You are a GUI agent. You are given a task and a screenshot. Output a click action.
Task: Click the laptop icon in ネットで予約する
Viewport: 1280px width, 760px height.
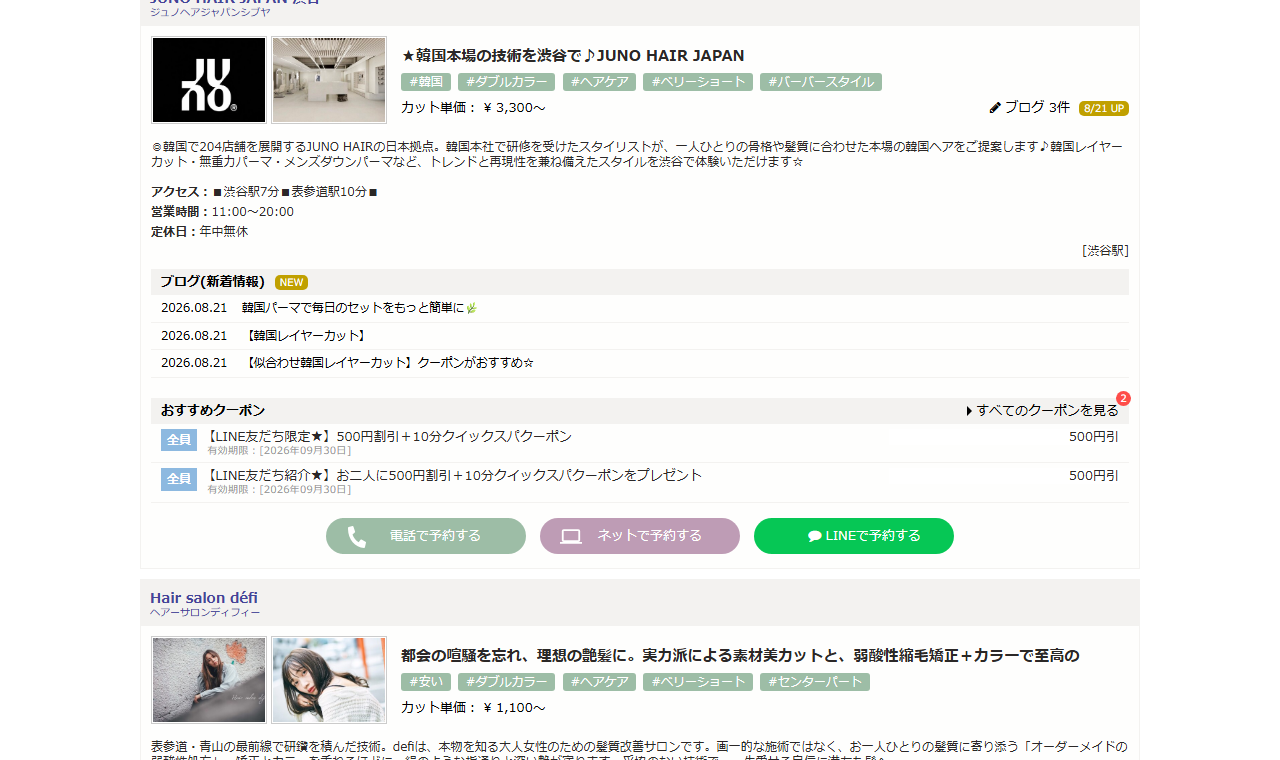pyautogui.click(x=571, y=537)
